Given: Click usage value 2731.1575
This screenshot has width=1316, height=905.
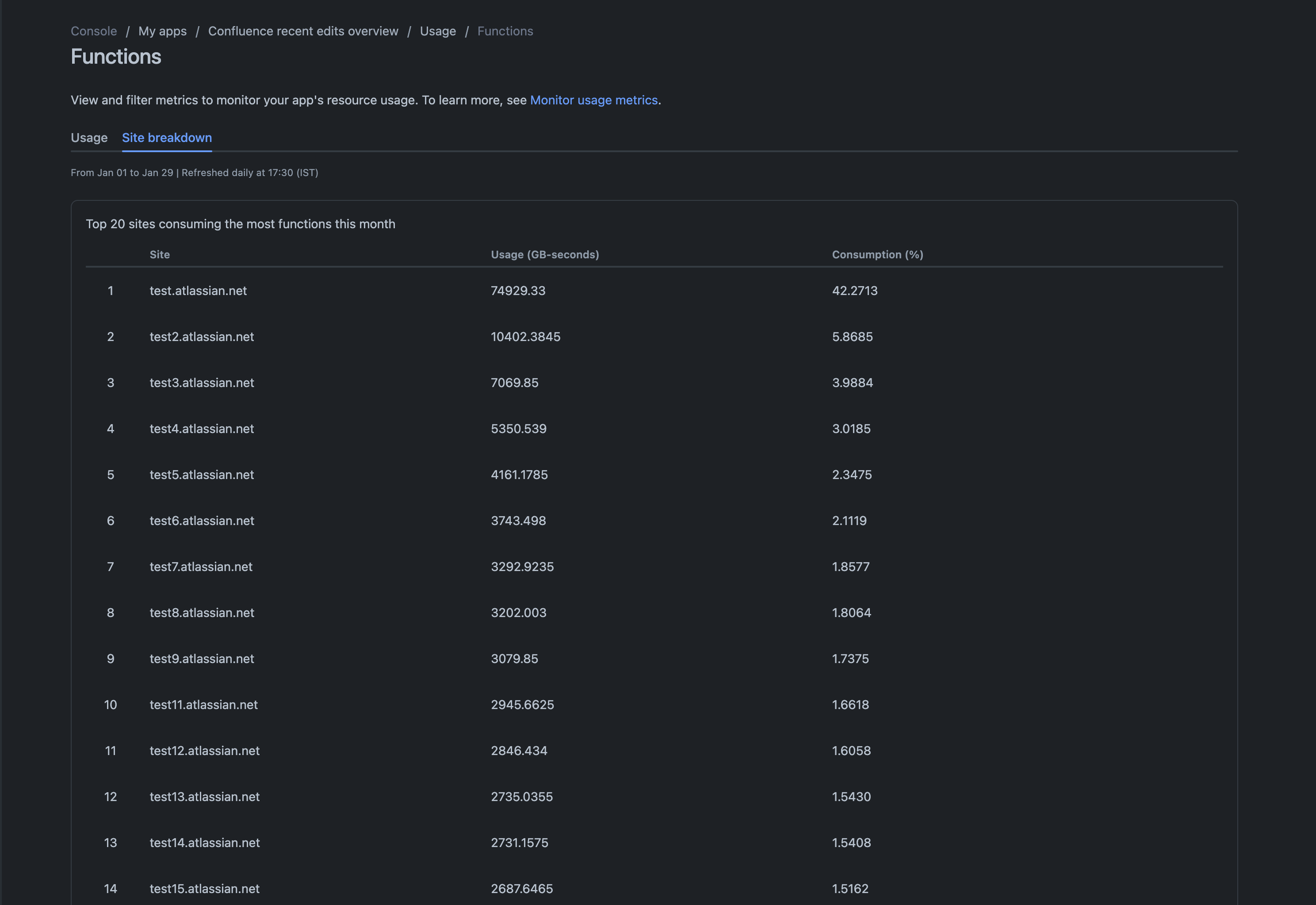Looking at the screenshot, I should 519,842.
